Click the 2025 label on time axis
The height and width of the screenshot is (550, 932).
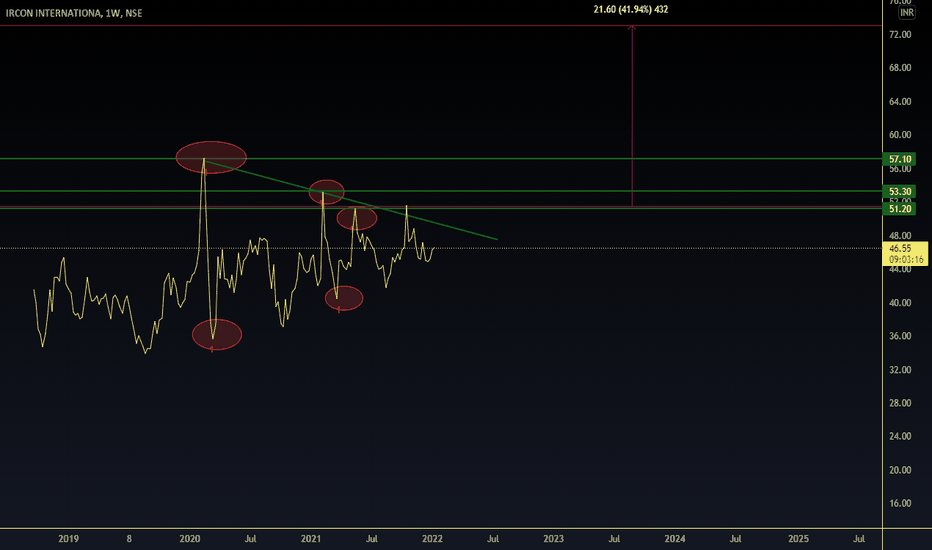click(x=798, y=539)
